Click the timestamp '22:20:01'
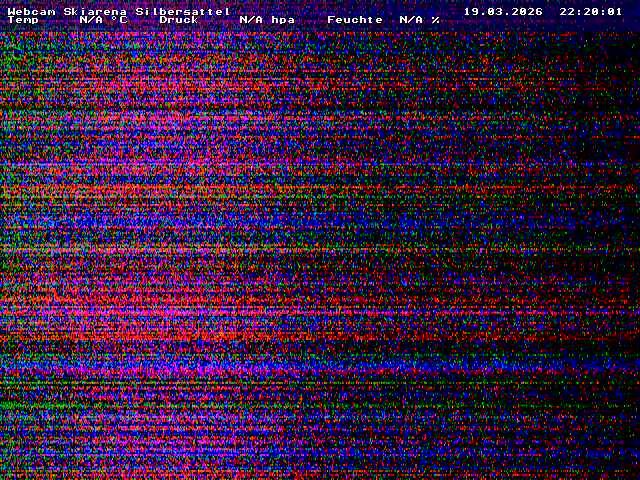 tap(591, 11)
